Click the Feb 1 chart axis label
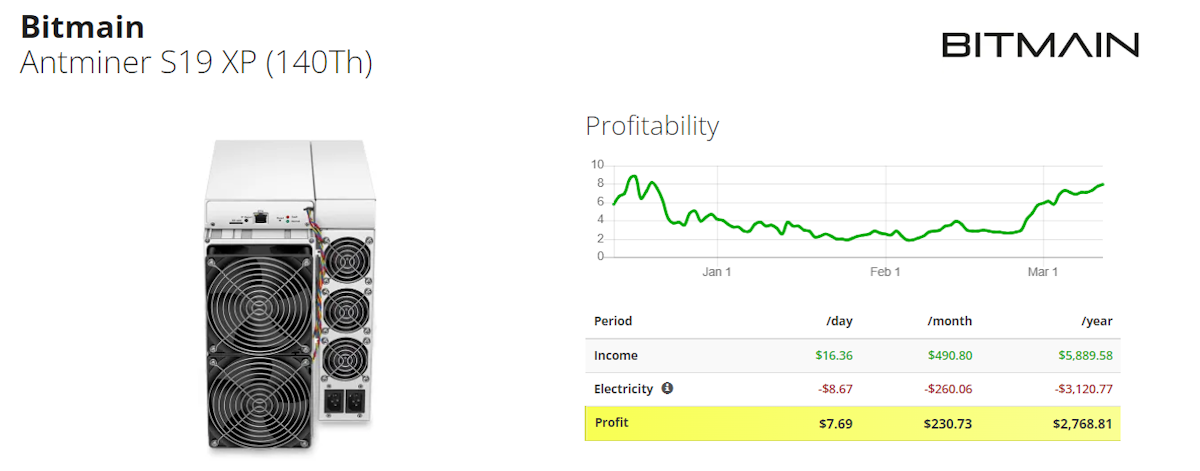This screenshot has width=1200, height=471. [885, 272]
